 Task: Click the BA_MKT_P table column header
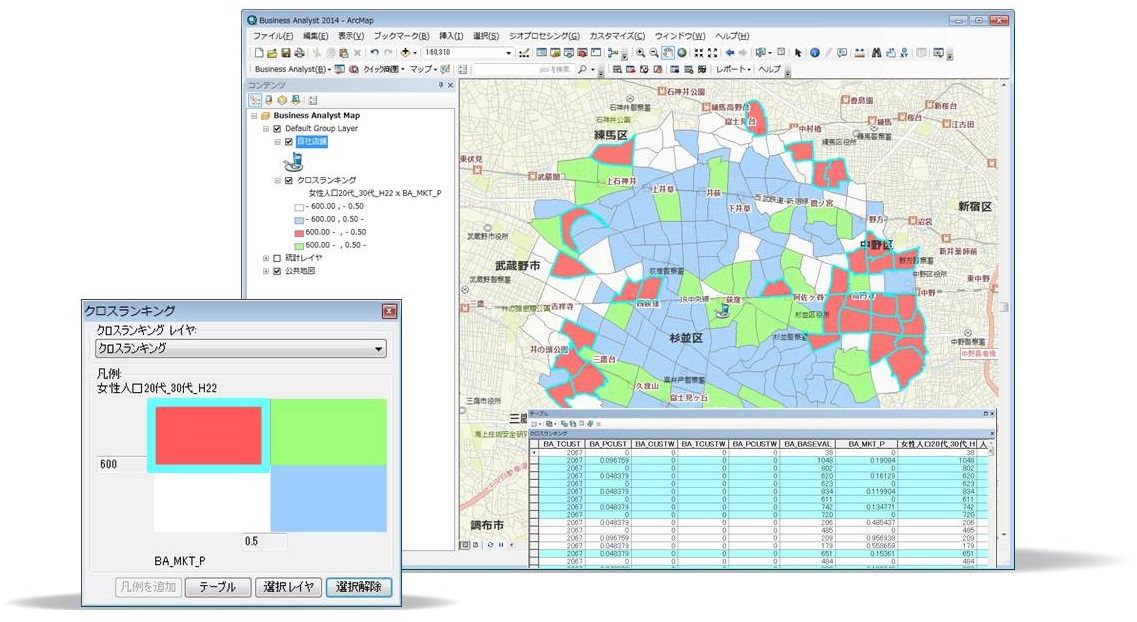click(x=867, y=444)
